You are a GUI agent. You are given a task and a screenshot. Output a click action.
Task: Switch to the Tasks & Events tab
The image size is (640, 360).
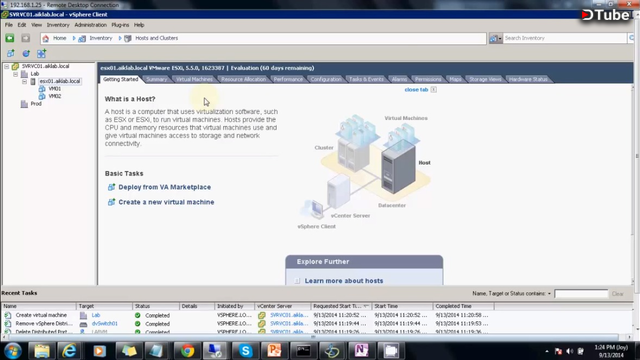(366, 79)
